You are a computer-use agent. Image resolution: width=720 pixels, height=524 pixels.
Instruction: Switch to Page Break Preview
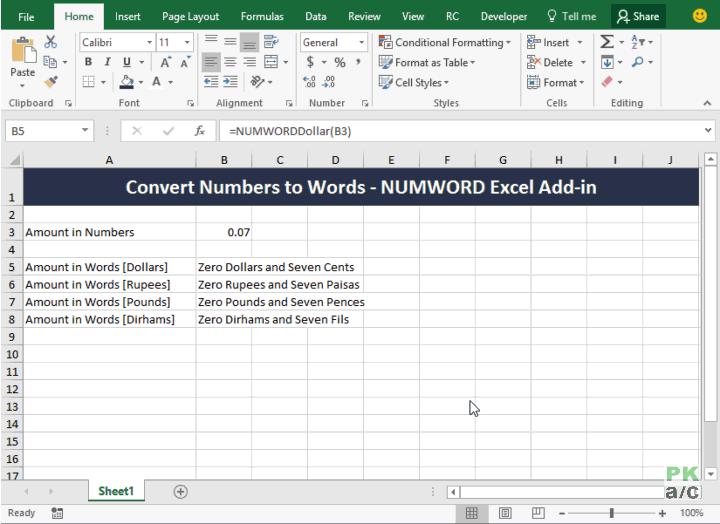[538, 513]
